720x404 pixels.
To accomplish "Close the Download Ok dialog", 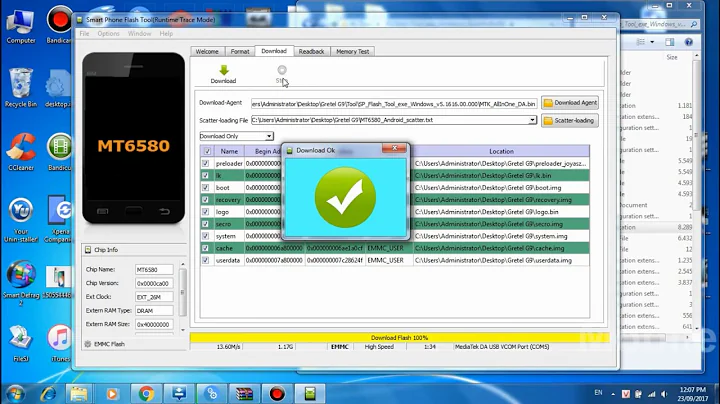I will 394,148.
